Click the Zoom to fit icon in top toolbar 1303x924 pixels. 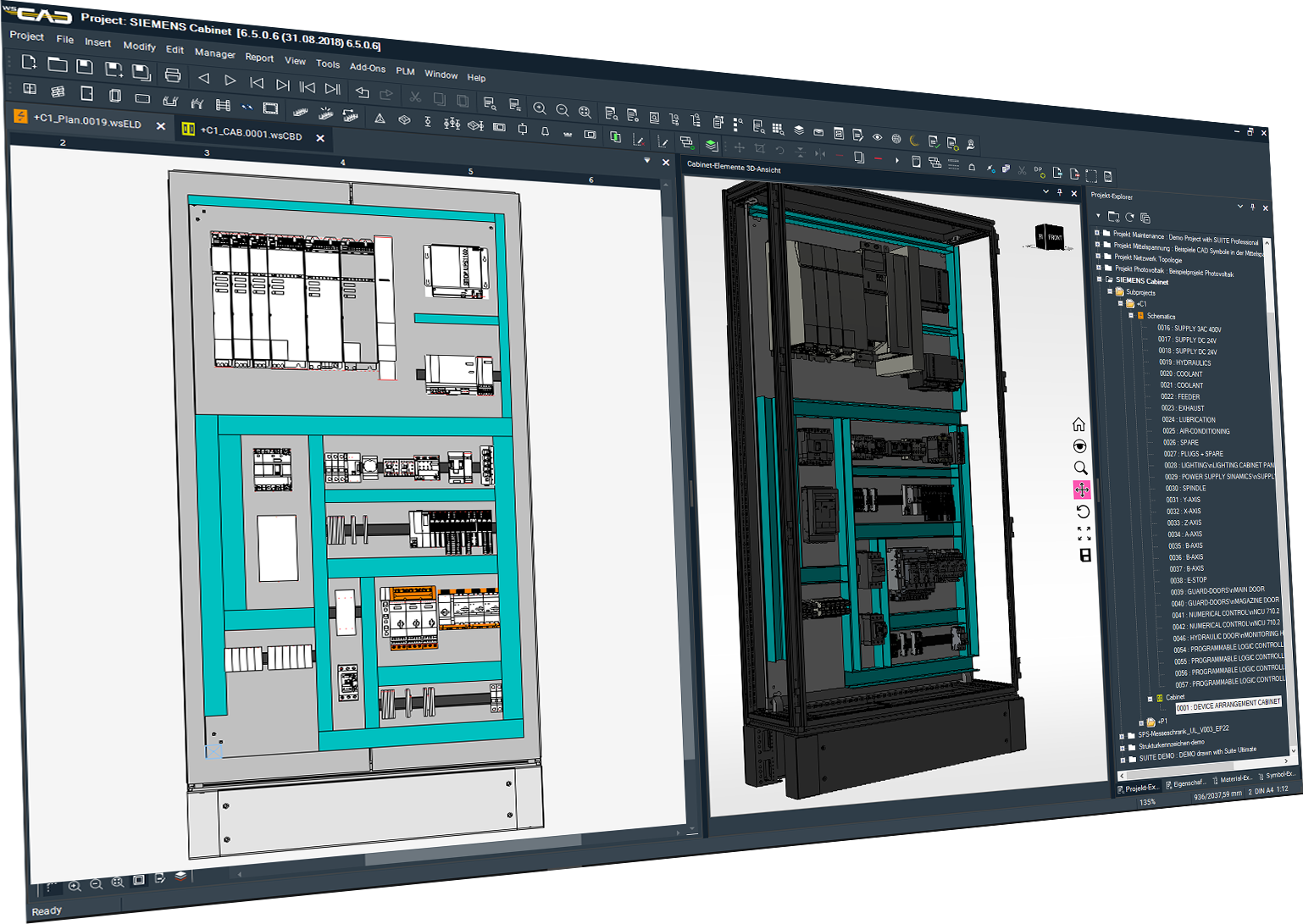[x=585, y=112]
